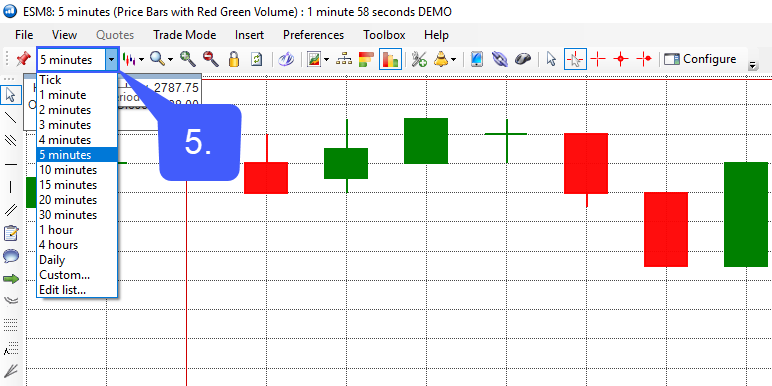Toggle the padlock lock icon
This screenshot has height=386, width=772.
[x=234, y=60]
